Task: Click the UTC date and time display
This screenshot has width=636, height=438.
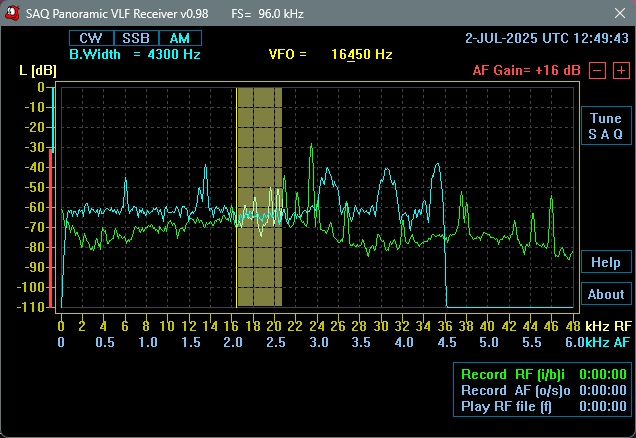Action: 547,38
